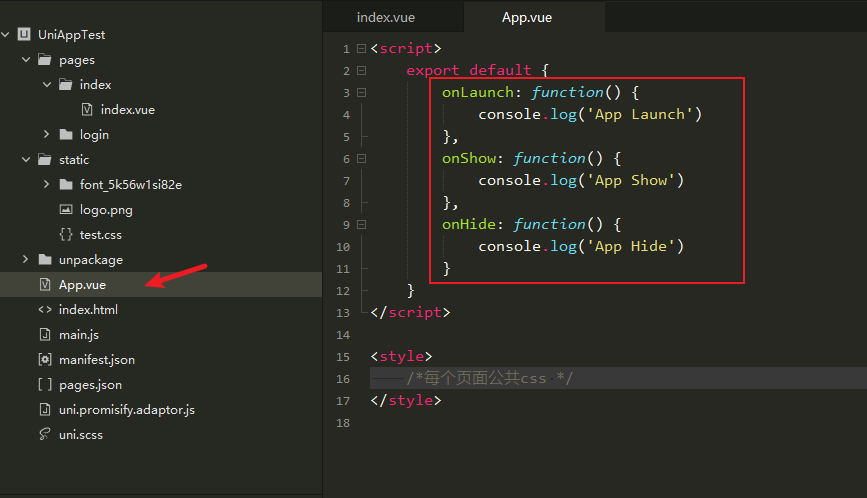Select the UniAppTest project name
The height and width of the screenshot is (498, 867).
pos(71,35)
